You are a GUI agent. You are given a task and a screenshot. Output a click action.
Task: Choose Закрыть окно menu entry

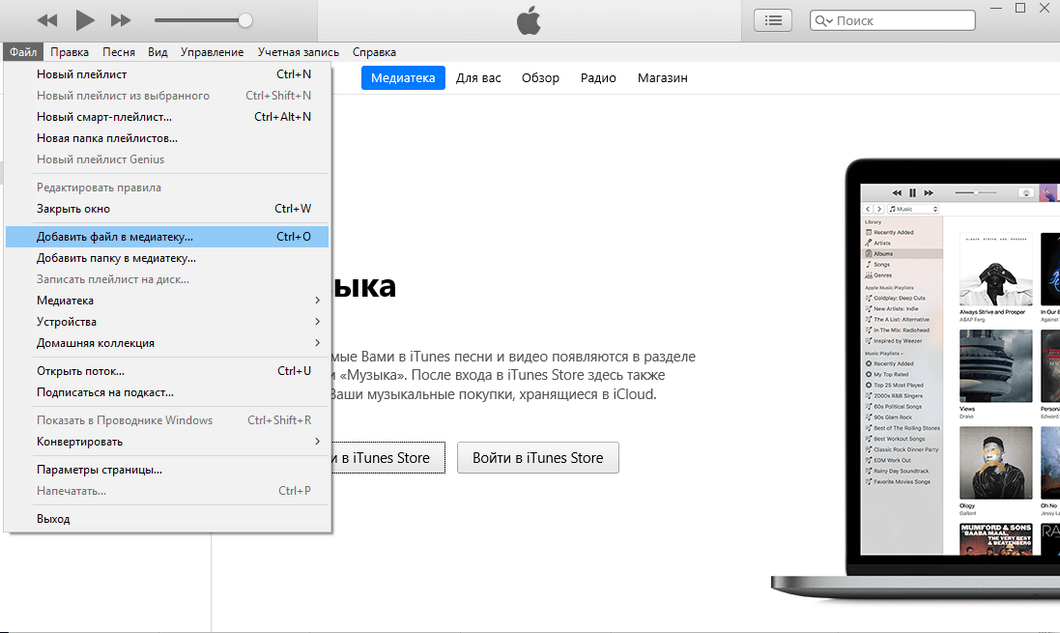click(x=167, y=209)
